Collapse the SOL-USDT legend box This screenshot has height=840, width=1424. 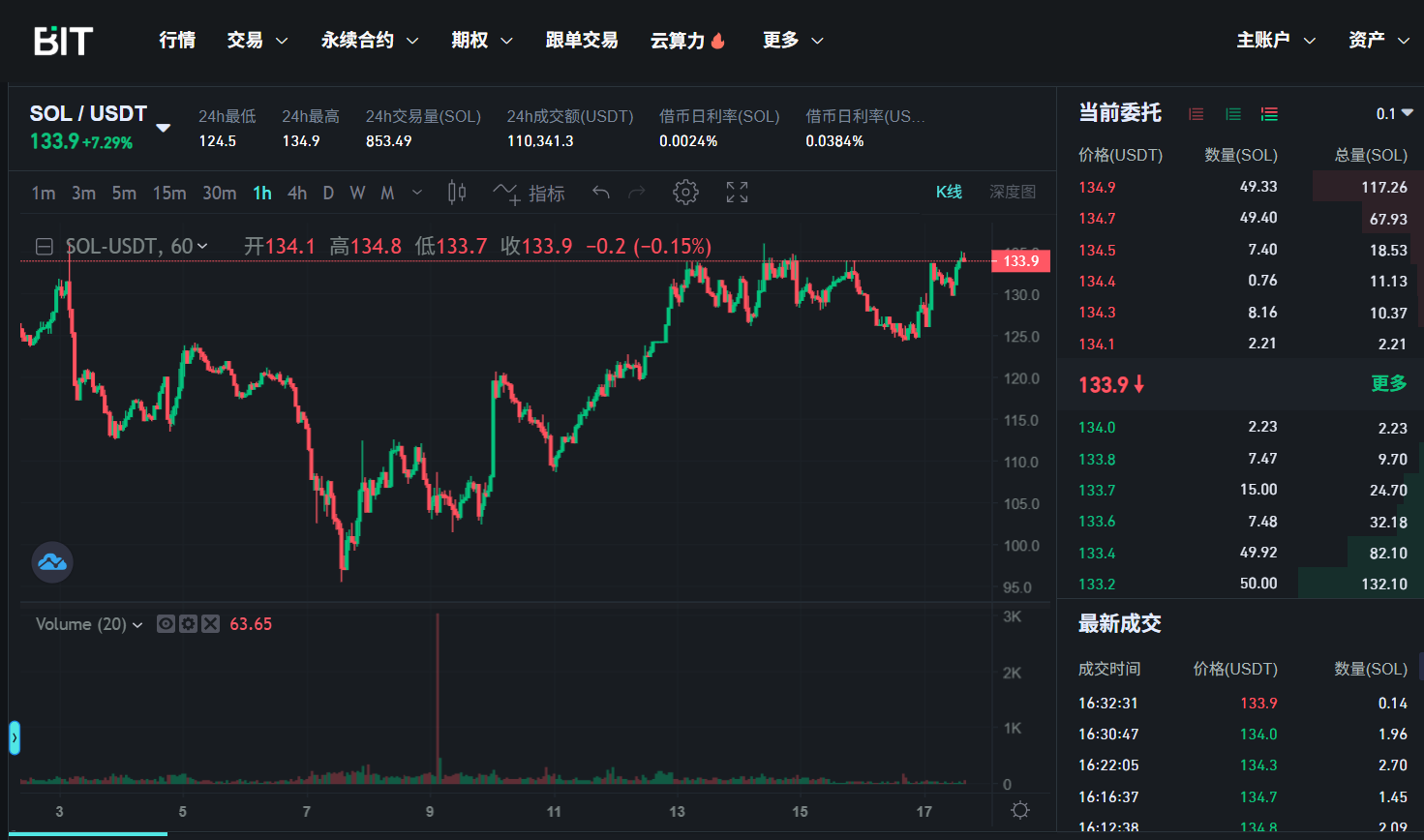[x=44, y=247]
